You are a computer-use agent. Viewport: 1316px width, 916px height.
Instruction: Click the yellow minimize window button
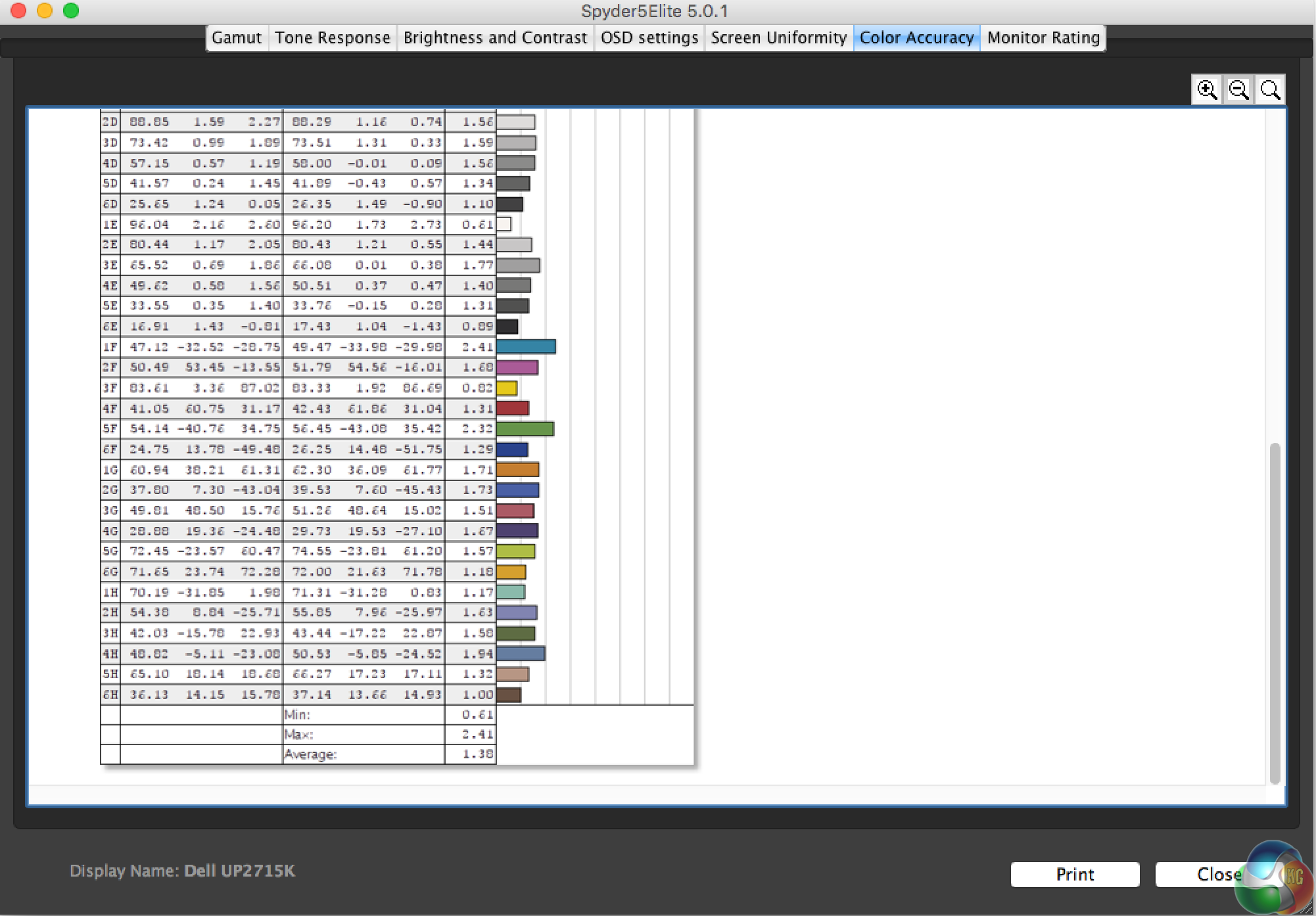pos(45,11)
